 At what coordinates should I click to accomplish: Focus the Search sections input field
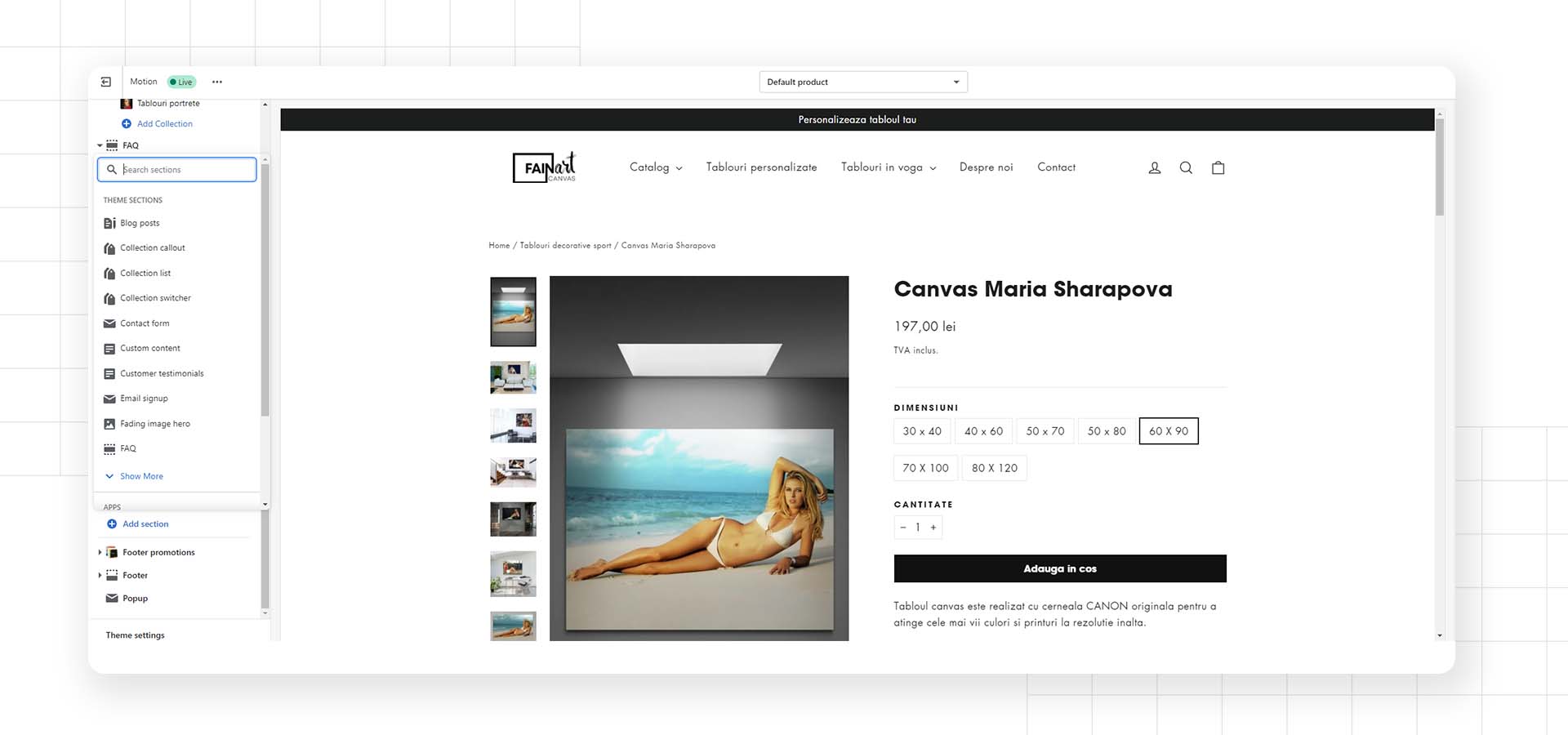click(x=176, y=170)
